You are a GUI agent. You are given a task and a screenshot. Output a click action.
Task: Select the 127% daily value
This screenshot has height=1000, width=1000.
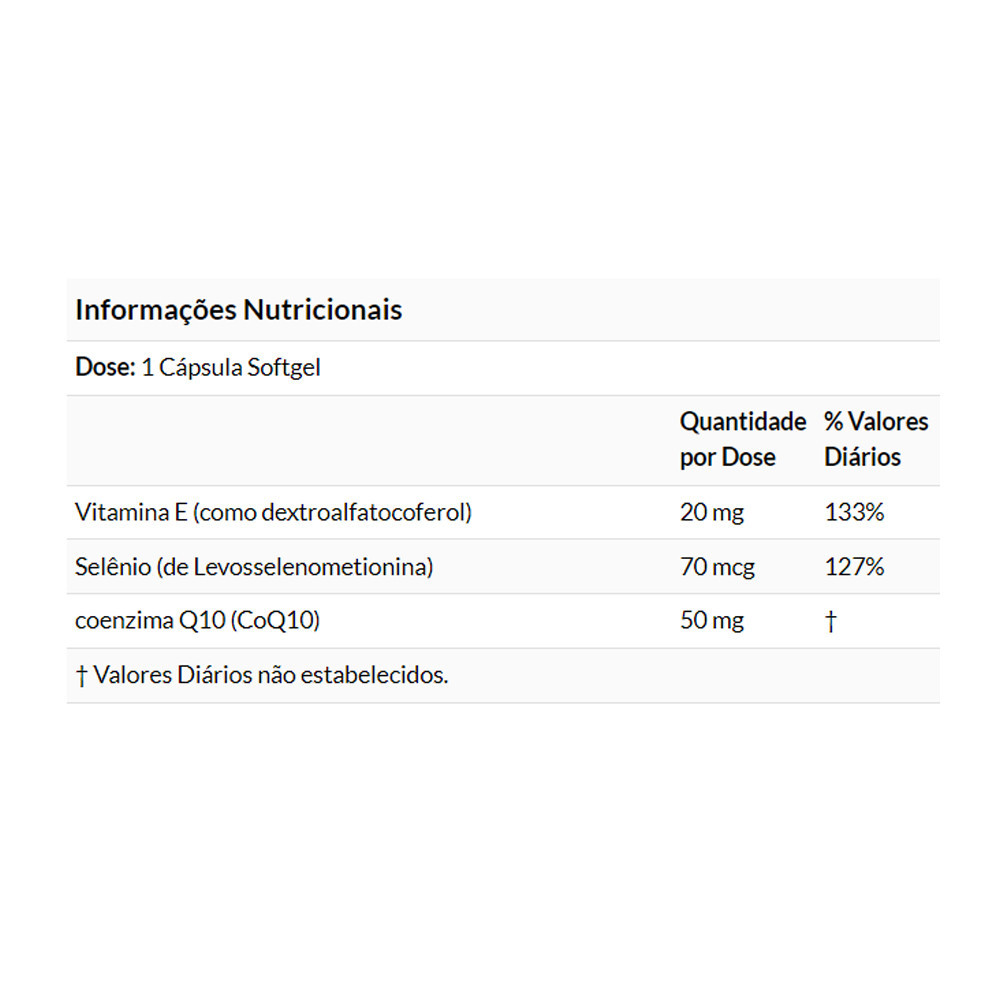pos(854,567)
